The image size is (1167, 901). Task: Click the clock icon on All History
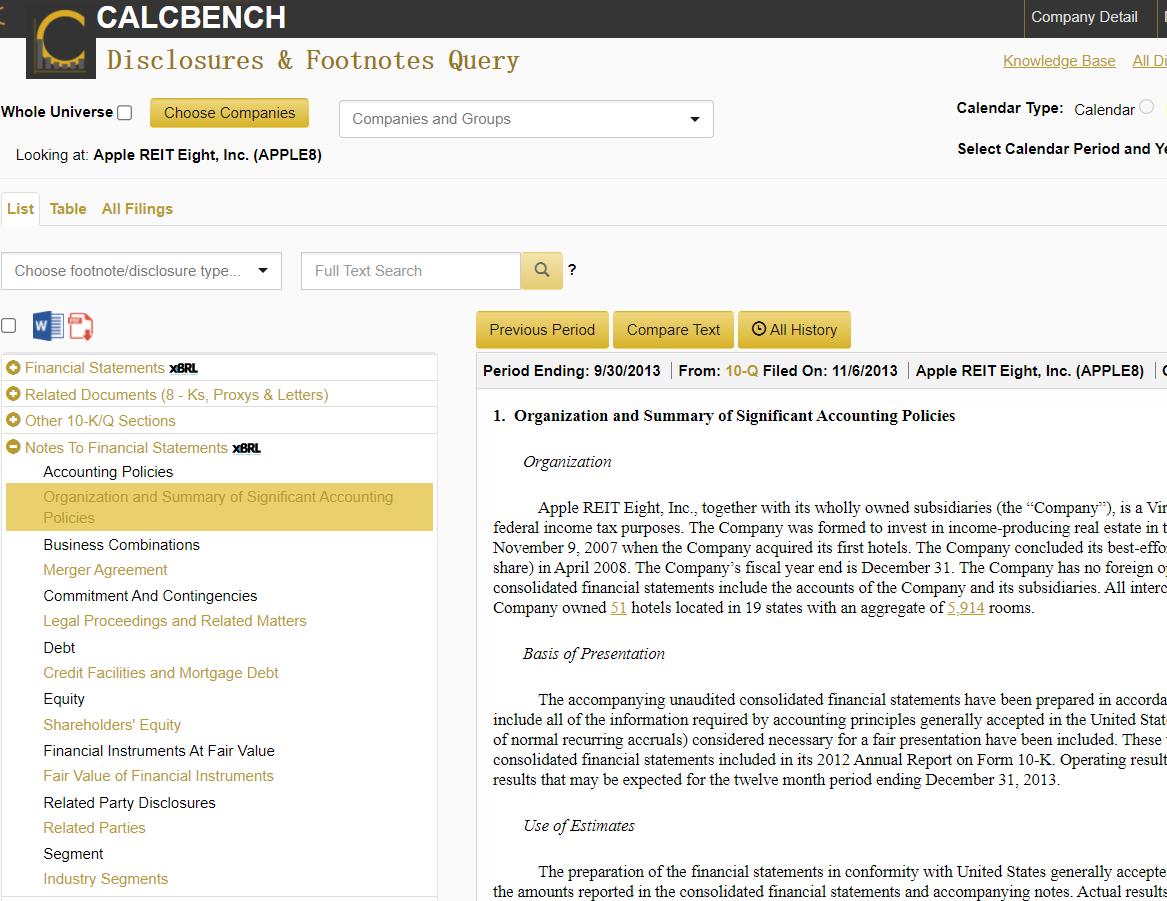(758, 329)
